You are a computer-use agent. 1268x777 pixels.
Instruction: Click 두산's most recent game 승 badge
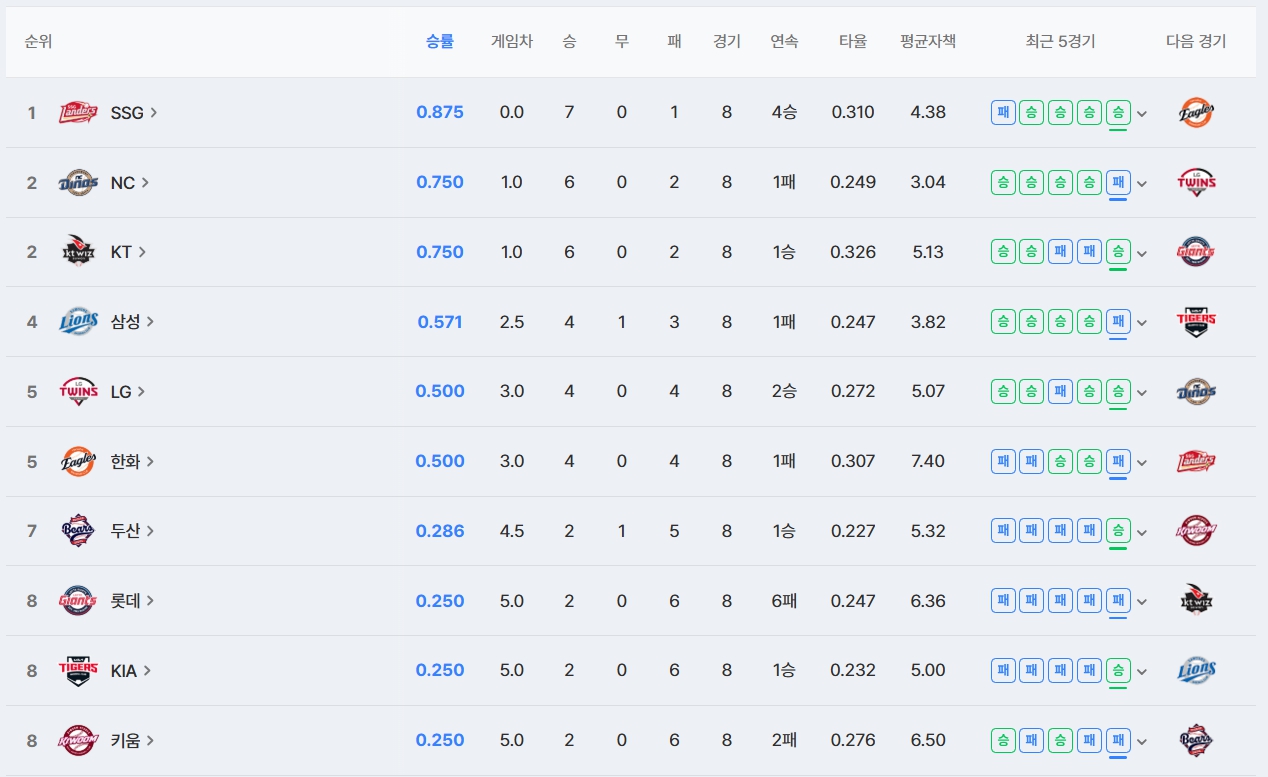click(x=1119, y=531)
